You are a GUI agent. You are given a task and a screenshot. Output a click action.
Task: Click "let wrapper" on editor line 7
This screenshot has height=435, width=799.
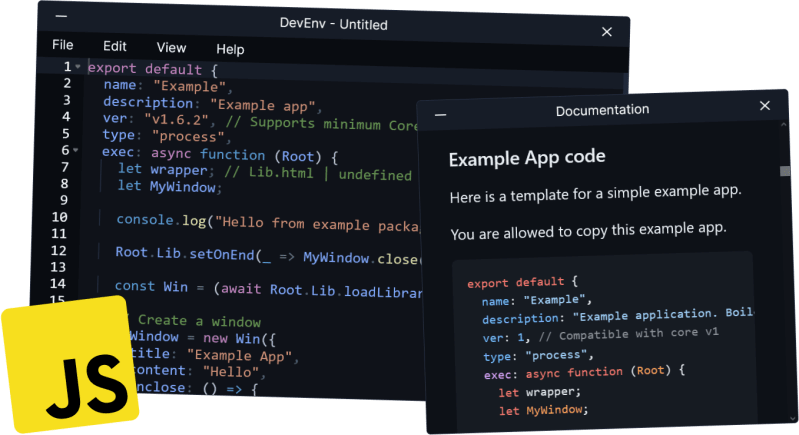point(163,169)
